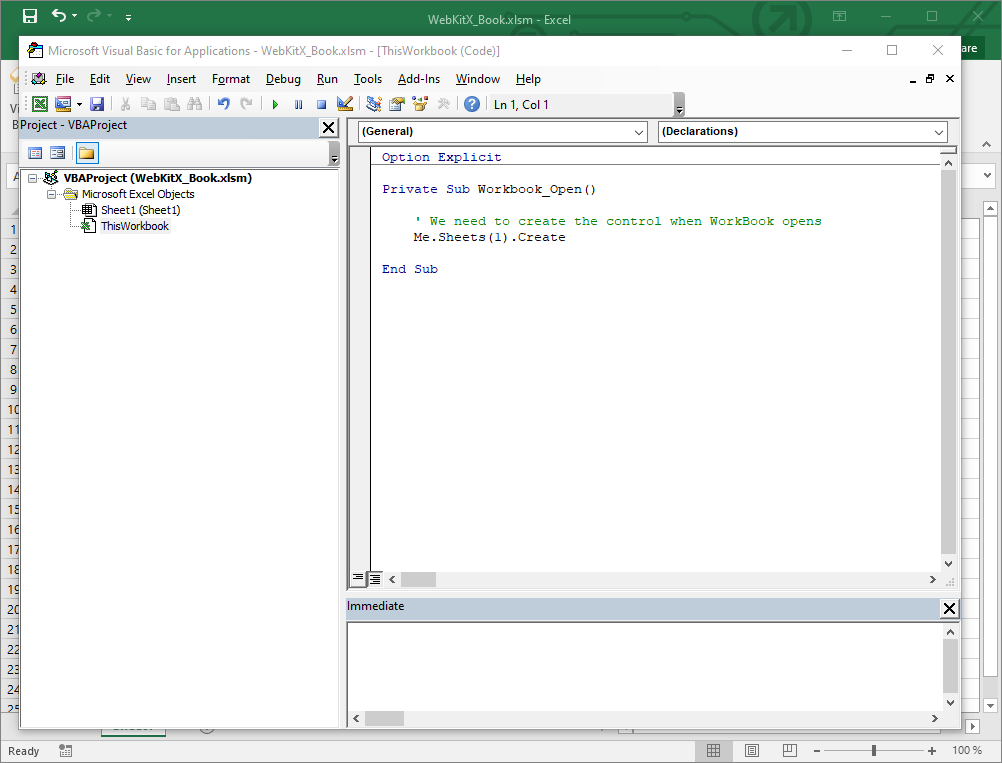This screenshot has width=1002, height=763.
Task: Open the Tools menu
Action: tap(367, 79)
